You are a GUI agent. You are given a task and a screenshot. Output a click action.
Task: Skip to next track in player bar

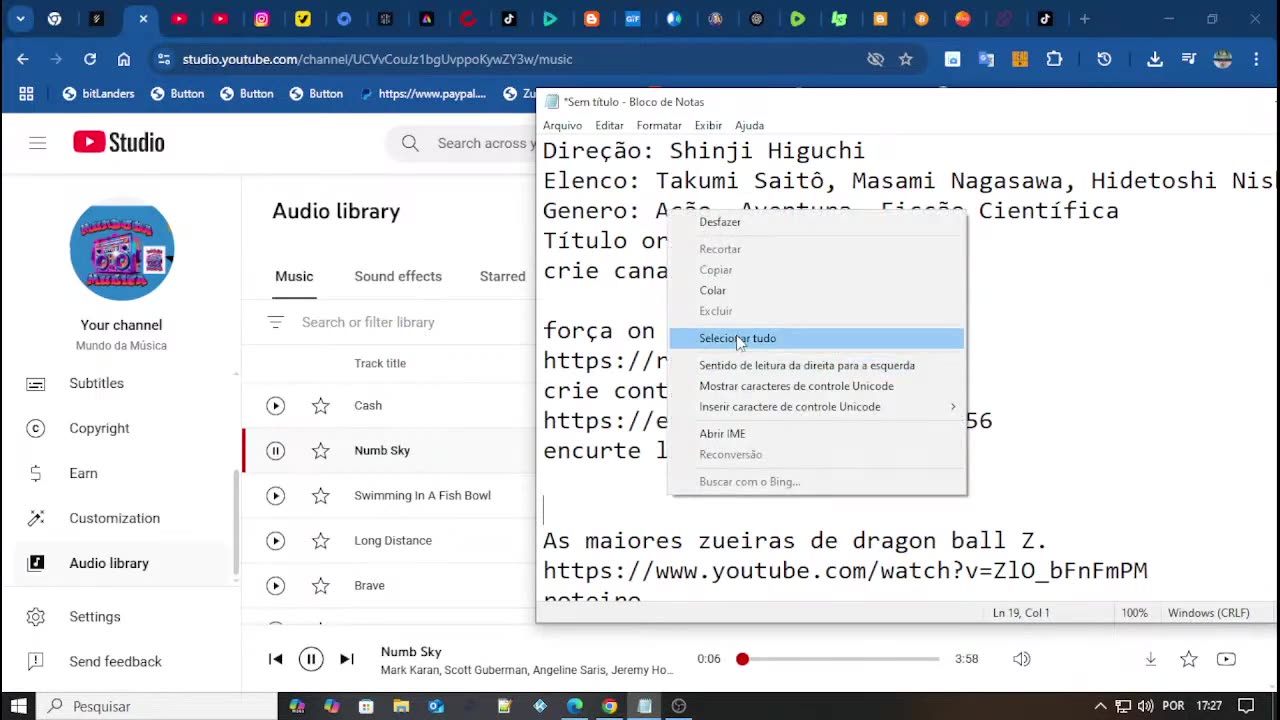[x=347, y=659]
